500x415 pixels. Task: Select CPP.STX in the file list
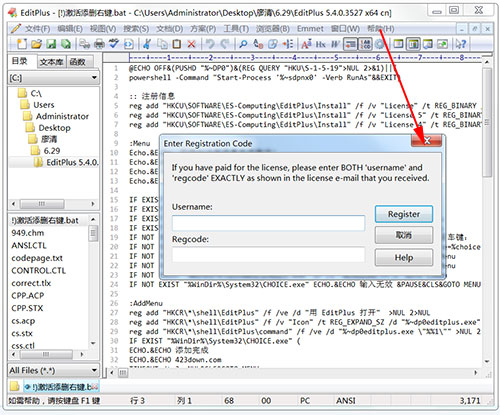(27, 308)
